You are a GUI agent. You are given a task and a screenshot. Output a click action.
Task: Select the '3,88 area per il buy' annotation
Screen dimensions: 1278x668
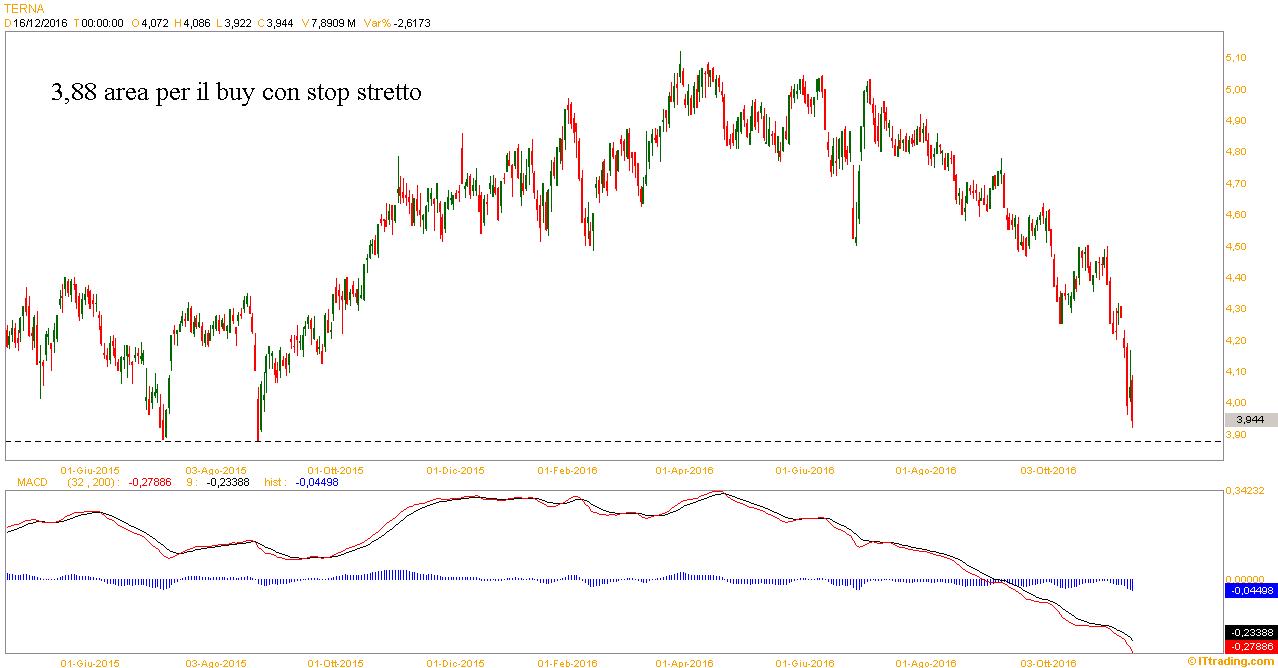tap(236, 93)
